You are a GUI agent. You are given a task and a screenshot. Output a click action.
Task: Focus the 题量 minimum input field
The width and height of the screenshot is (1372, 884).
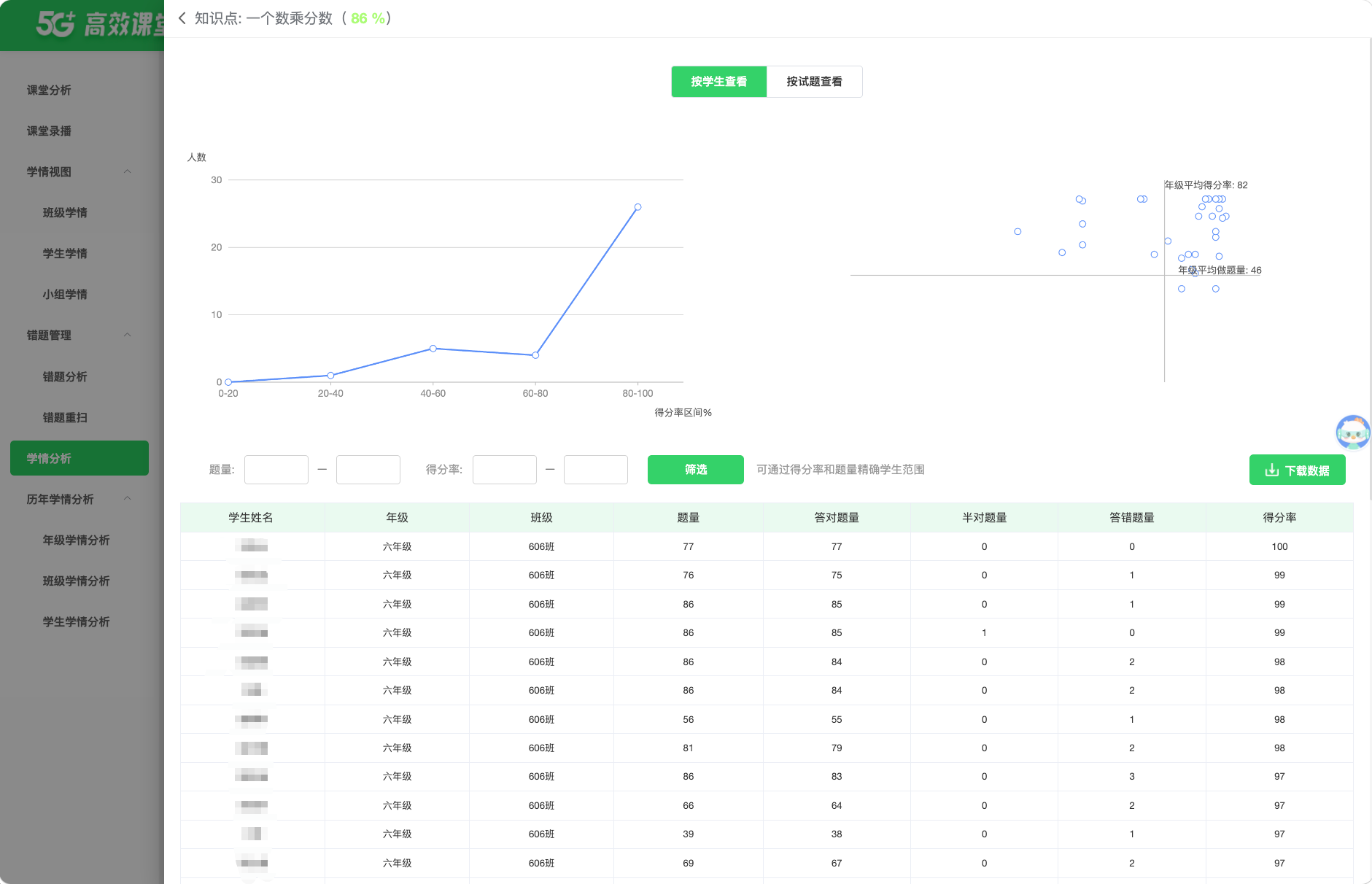[x=276, y=470]
